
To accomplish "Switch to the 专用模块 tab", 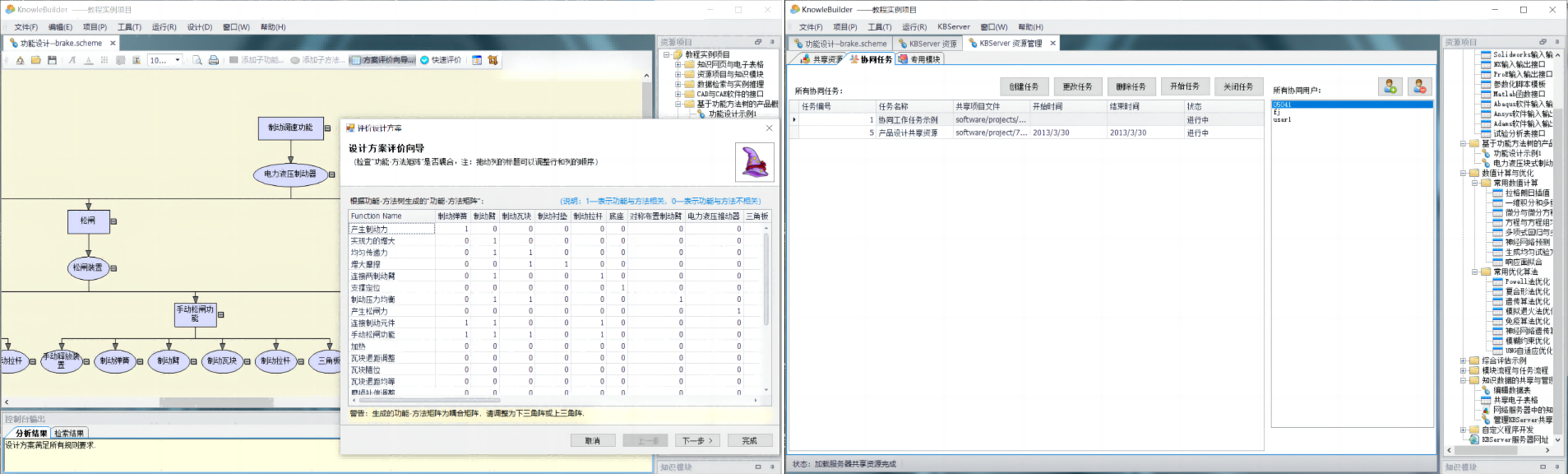I will (x=920, y=59).
